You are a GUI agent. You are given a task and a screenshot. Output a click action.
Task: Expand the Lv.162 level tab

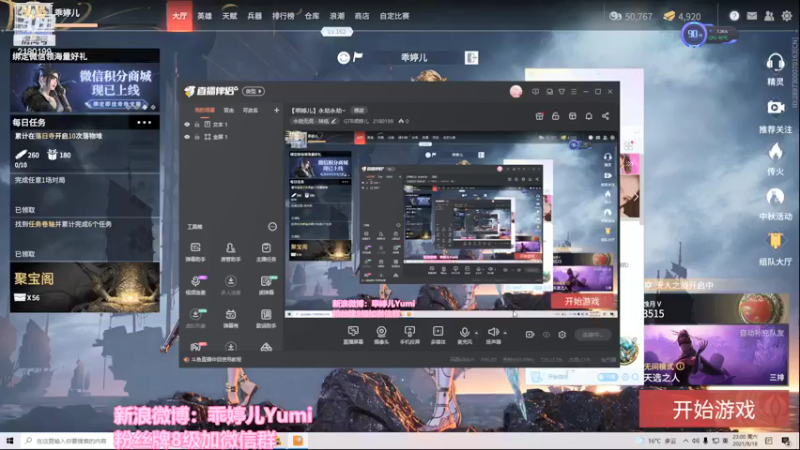point(337,32)
